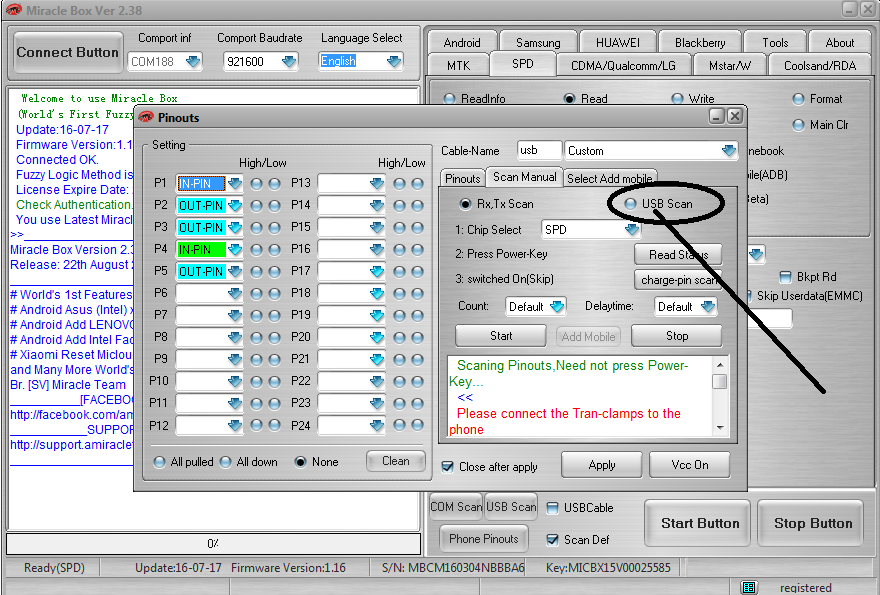Open the Comport Baudrate 921600 dropdown
Screen dimensions: 880x595
pyautogui.click(x=289, y=61)
